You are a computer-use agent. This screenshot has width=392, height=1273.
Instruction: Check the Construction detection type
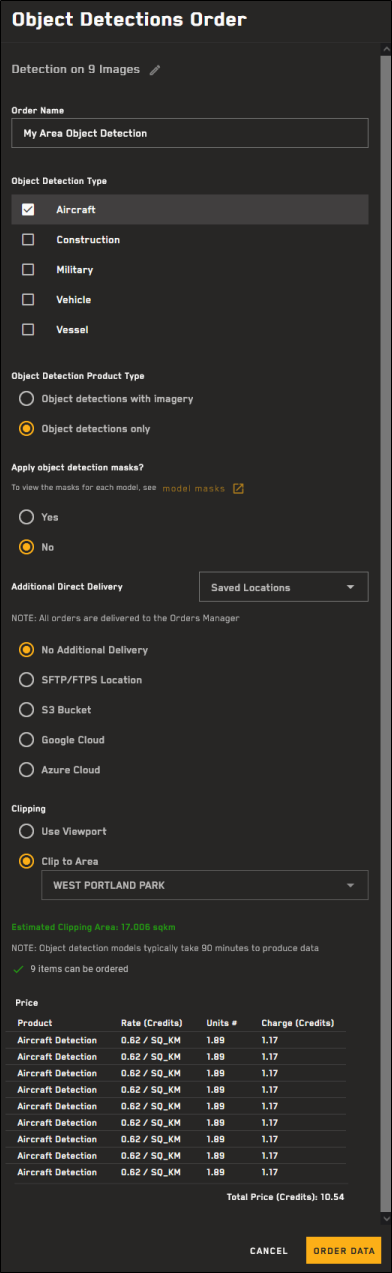click(28, 240)
